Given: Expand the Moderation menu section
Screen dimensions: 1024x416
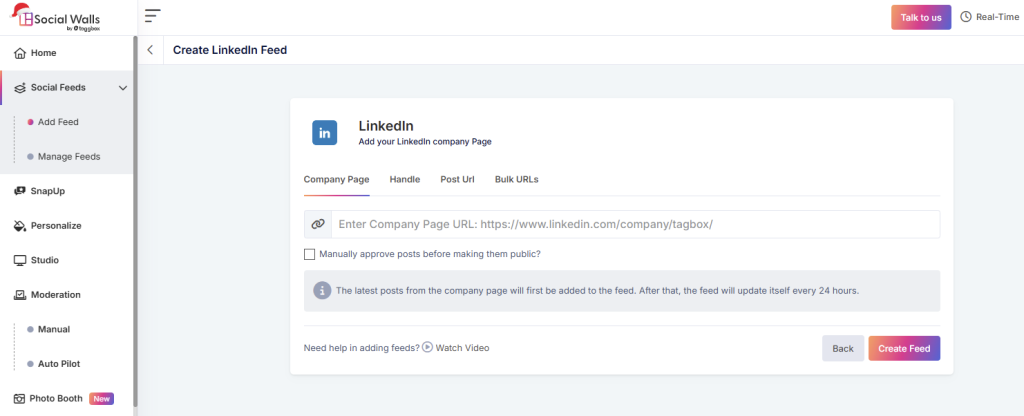Looking at the screenshot, I should coord(56,295).
